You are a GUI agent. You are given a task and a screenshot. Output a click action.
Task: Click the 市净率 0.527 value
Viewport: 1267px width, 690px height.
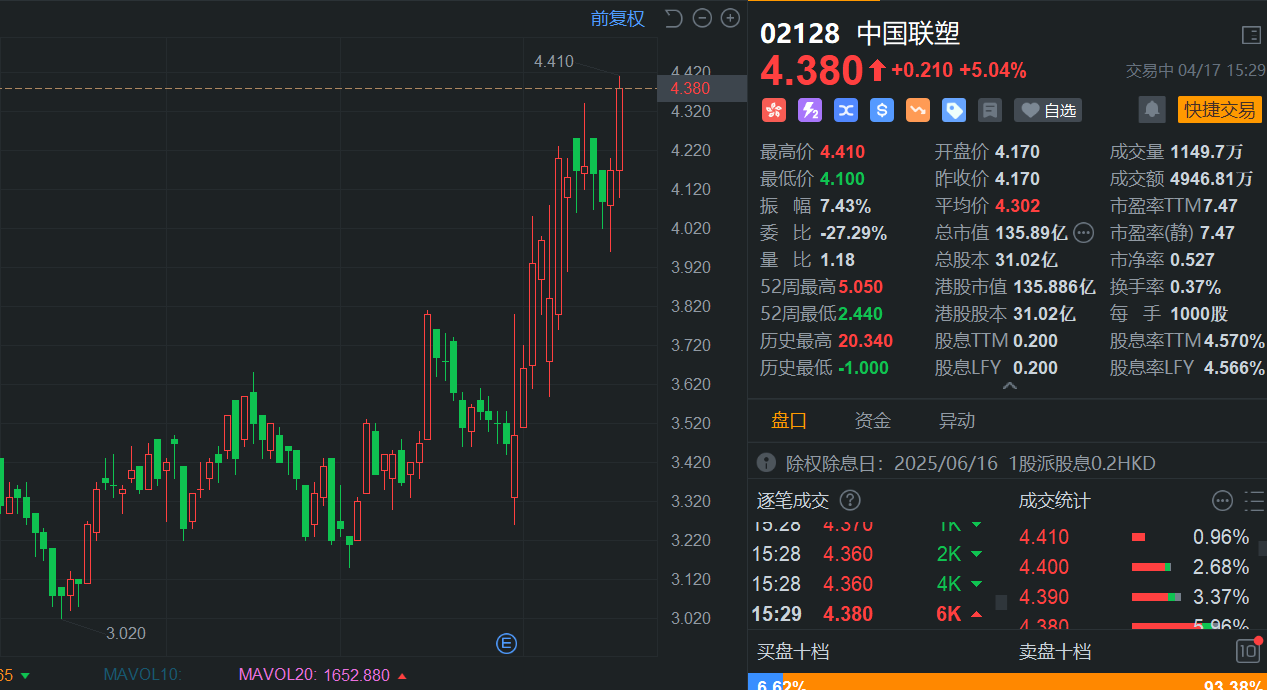(1191, 260)
